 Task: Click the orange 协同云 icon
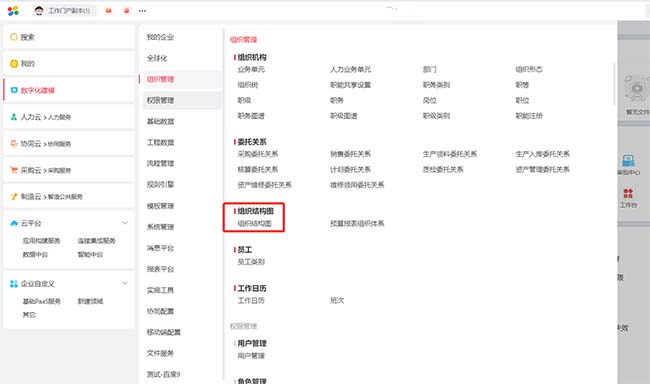tap(14, 143)
